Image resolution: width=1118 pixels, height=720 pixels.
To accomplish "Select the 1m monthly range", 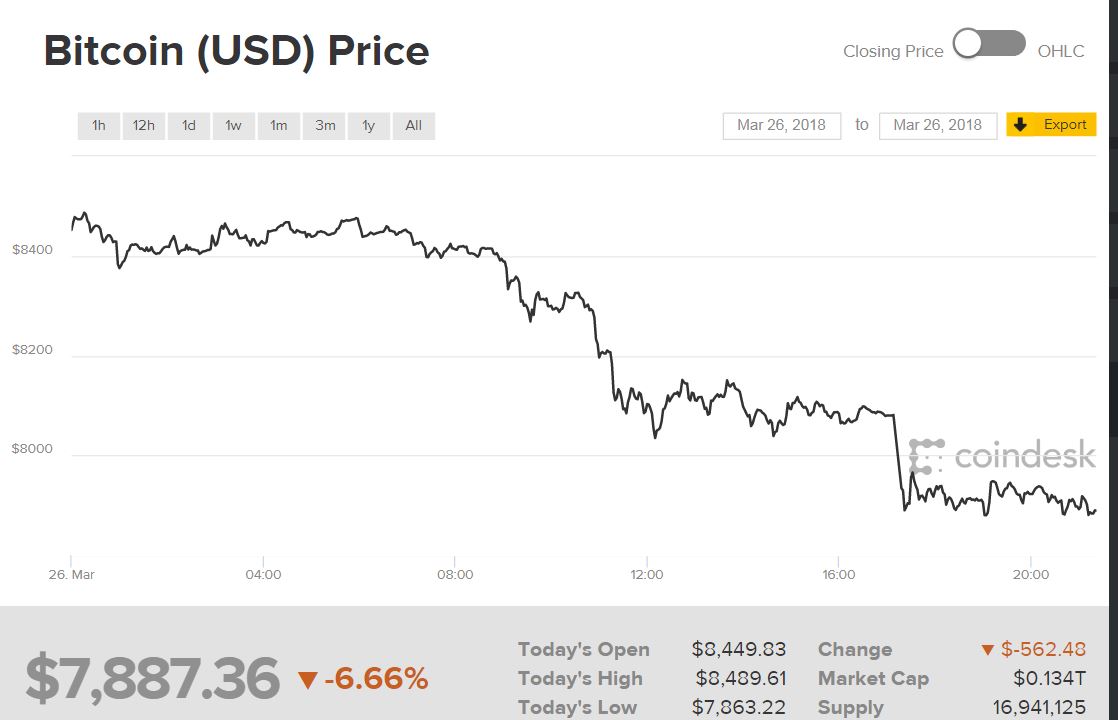I will pos(278,125).
